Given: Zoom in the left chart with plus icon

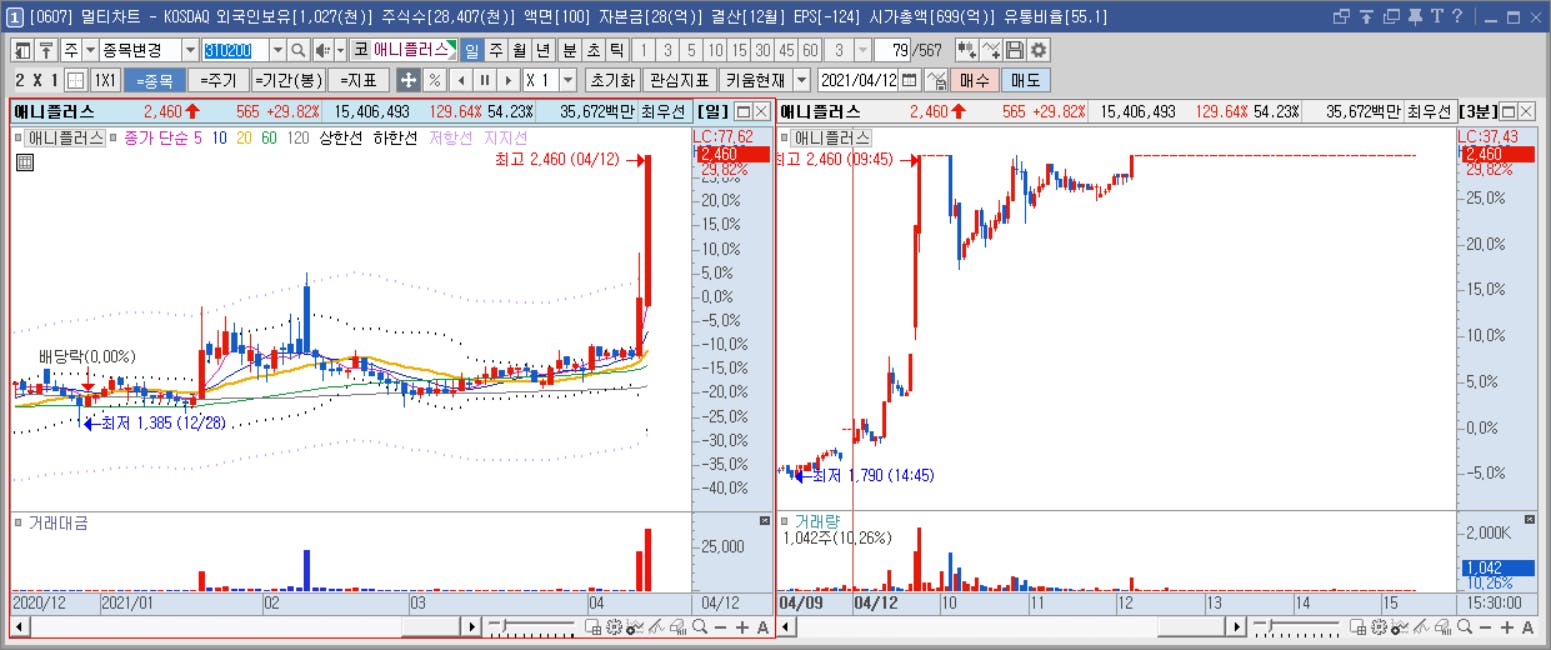Looking at the screenshot, I should 742,627.
